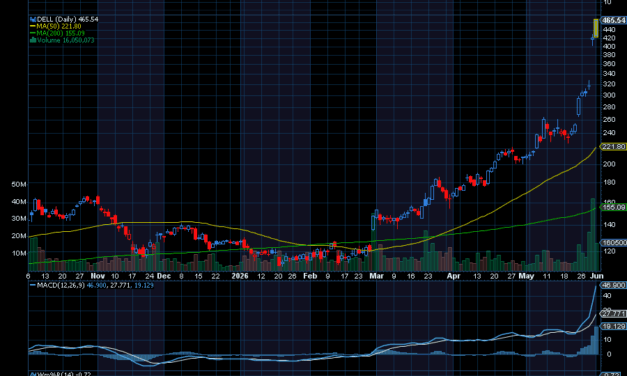This screenshot has width=627, height=376.
Task: Click the 12 date label after 2026
Action: pyautogui.click(x=261, y=276)
